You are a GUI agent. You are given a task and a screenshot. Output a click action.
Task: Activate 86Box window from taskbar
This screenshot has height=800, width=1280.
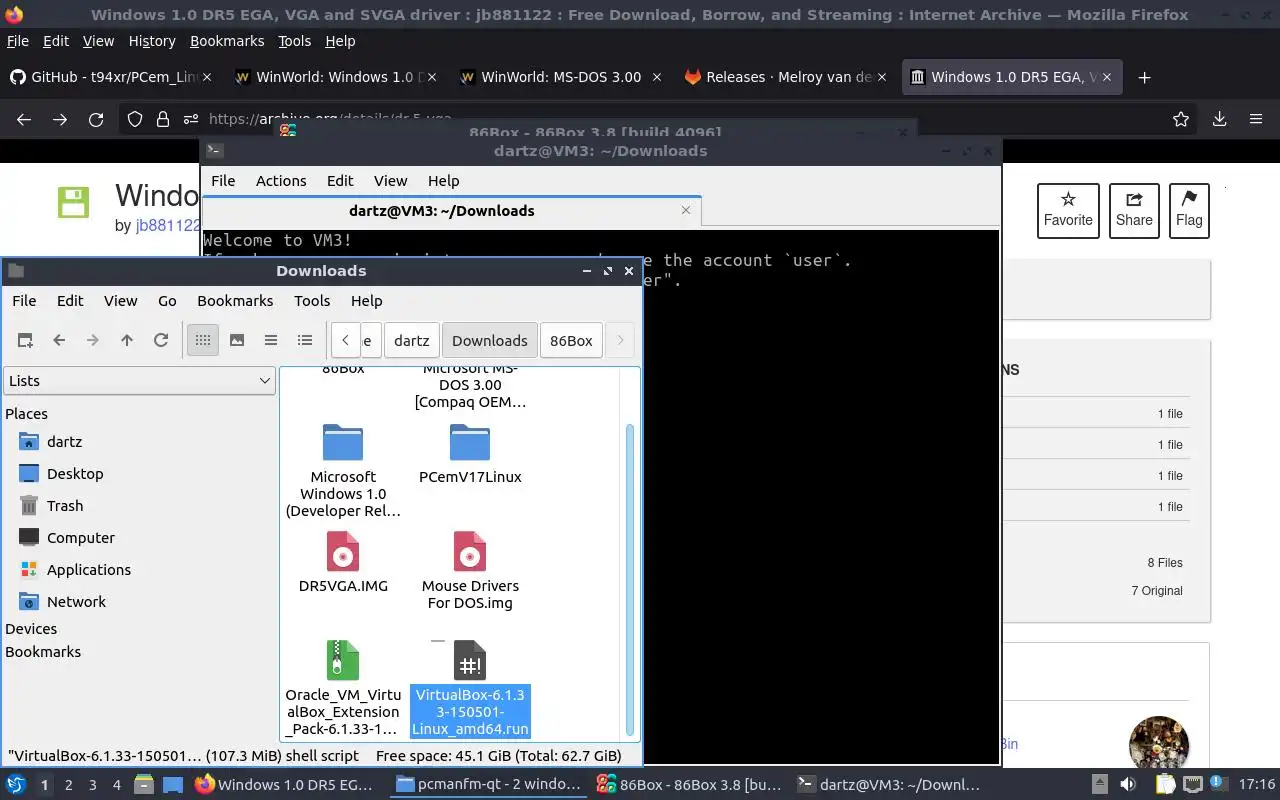pos(690,785)
